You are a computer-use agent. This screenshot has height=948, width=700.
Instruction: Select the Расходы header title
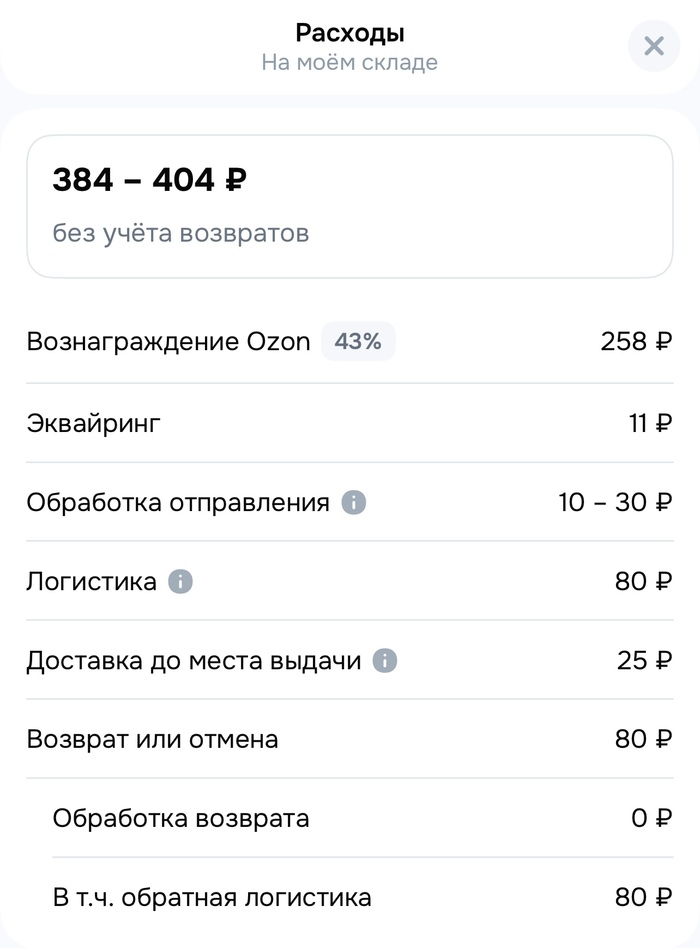[x=350, y=31]
